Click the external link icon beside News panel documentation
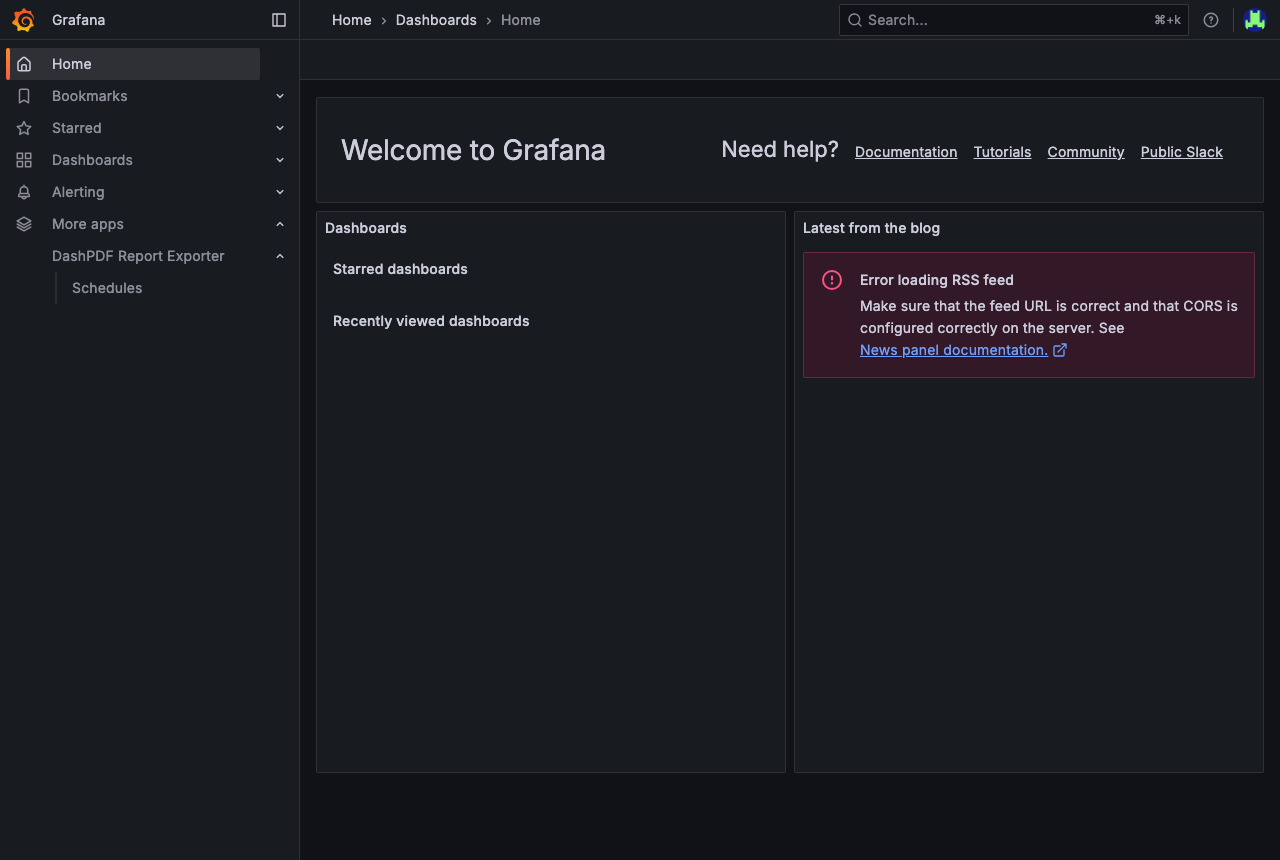The height and width of the screenshot is (860, 1280). (1060, 350)
